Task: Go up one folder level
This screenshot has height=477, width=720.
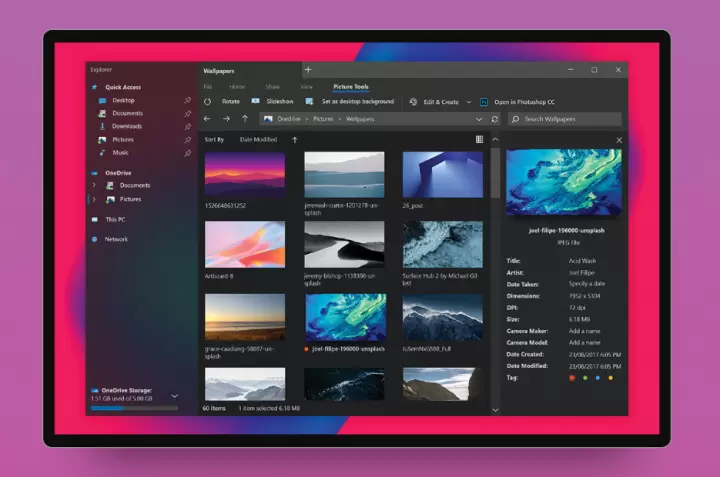Action: (245, 119)
